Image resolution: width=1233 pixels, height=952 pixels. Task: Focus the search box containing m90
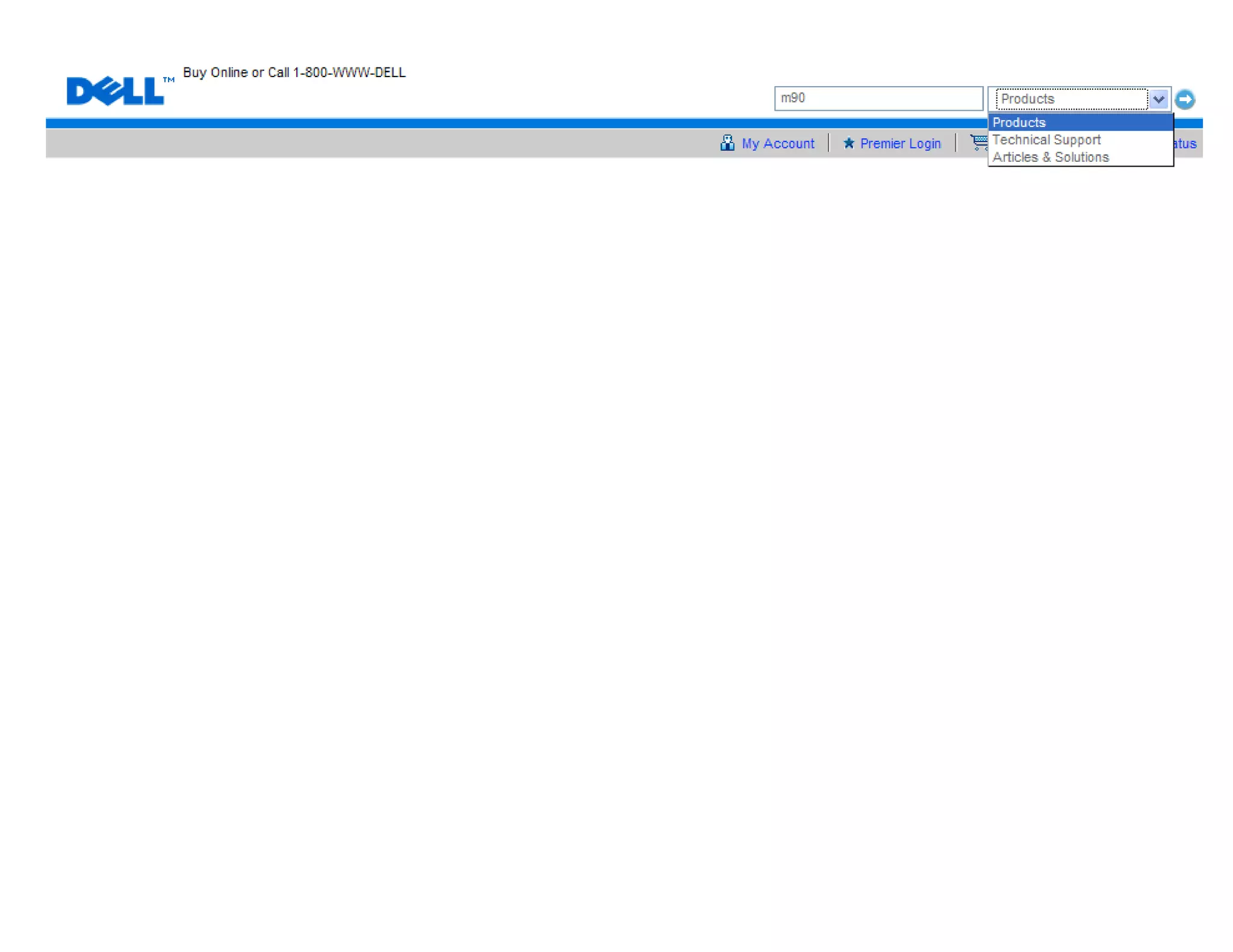pos(878,99)
